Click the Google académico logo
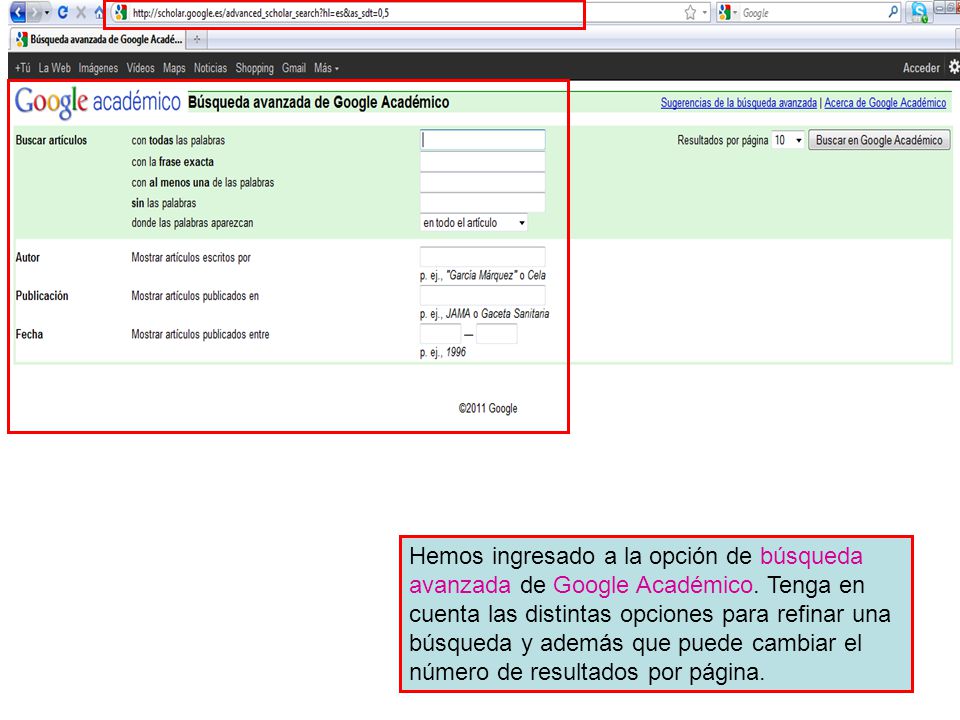Viewport: 960px width, 720px height. (x=98, y=102)
